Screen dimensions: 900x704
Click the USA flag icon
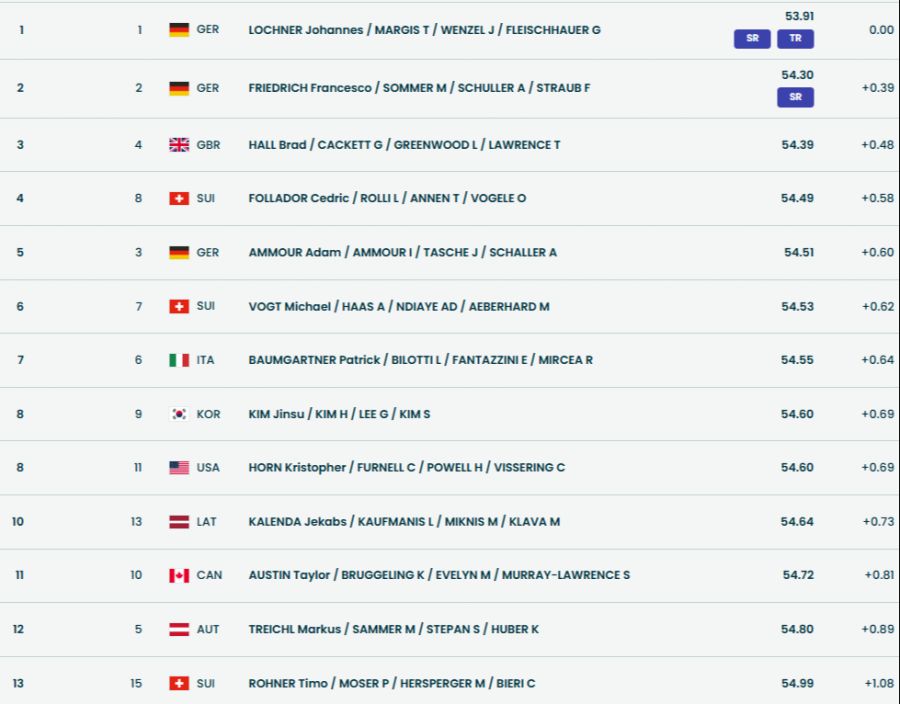(179, 468)
